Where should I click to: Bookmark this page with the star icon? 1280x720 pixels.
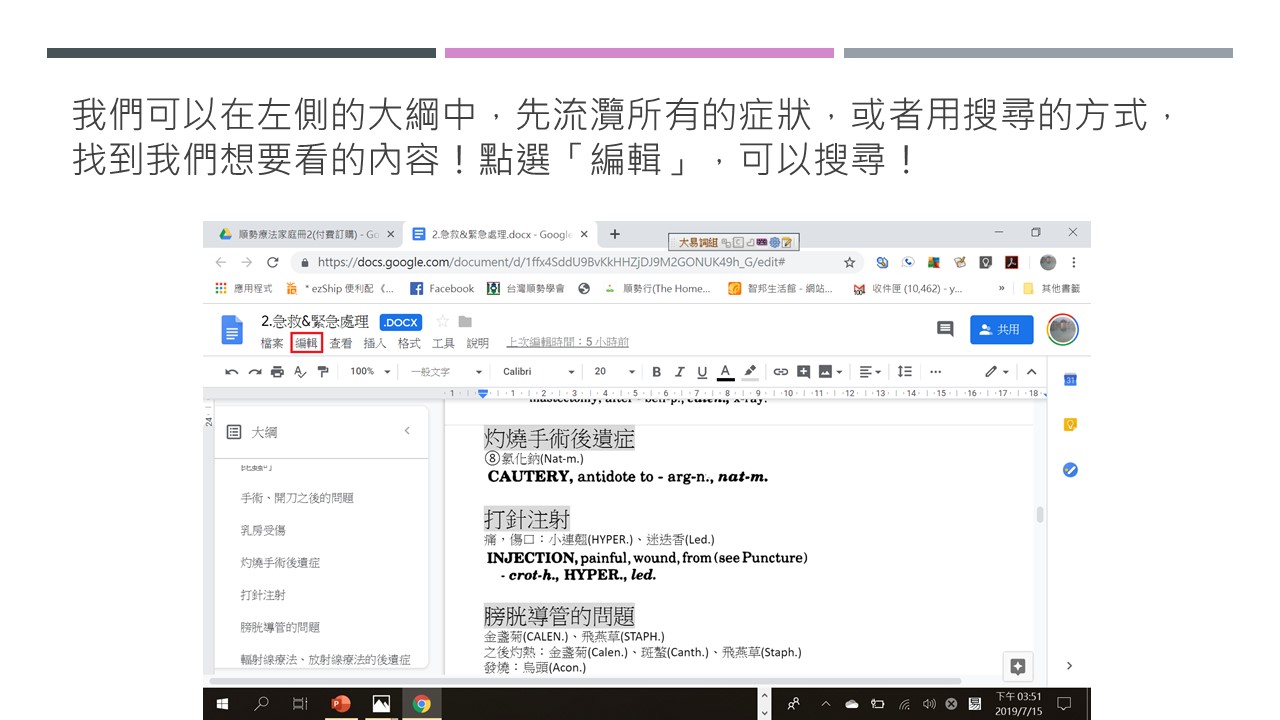point(850,262)
